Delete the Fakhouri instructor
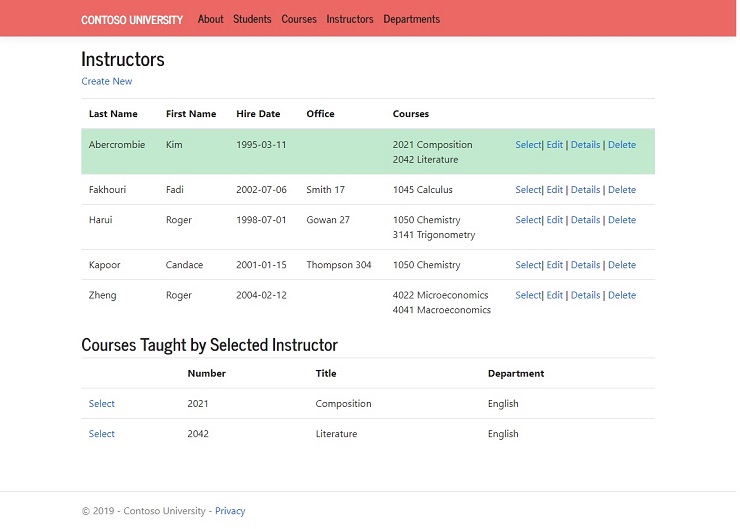Image resolution: width=740 pixels, height=529 pixels. point(622,190)
